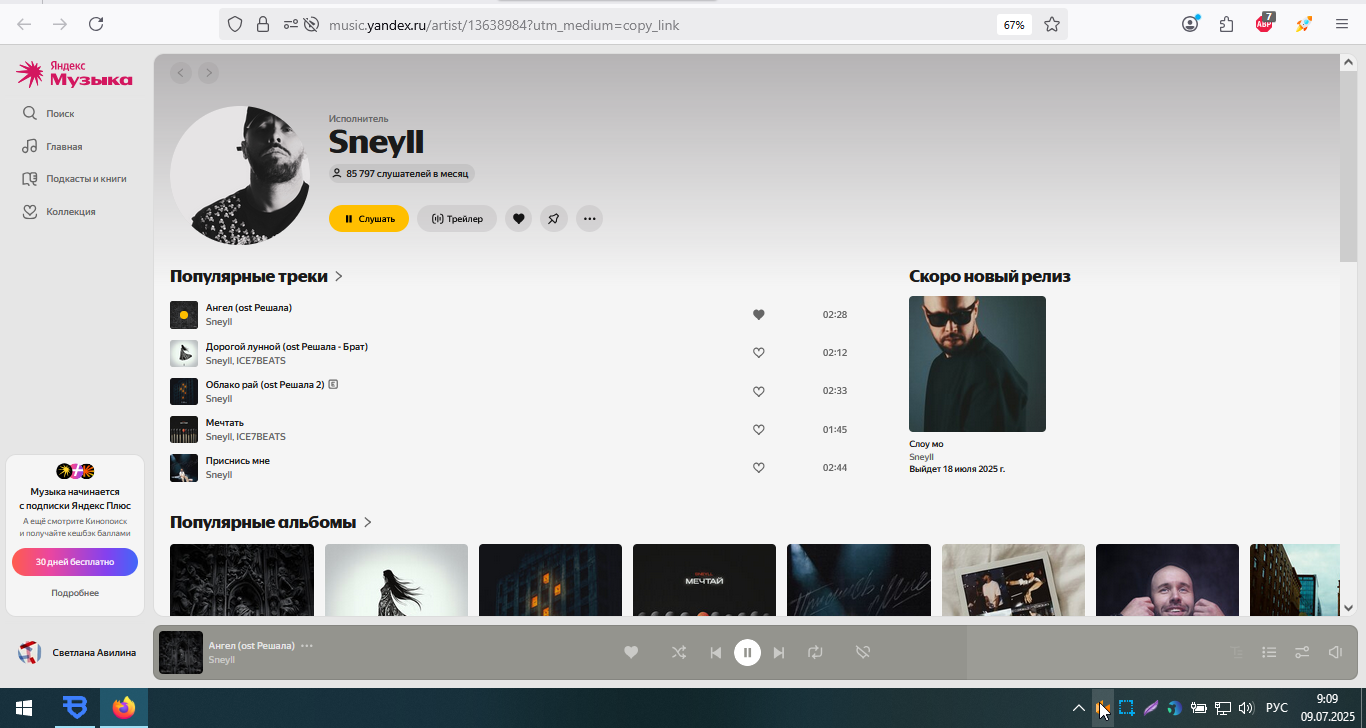Open Светлана Авилина profile
The width and height of the screenshot is (1366, 728).
(77, 653)
